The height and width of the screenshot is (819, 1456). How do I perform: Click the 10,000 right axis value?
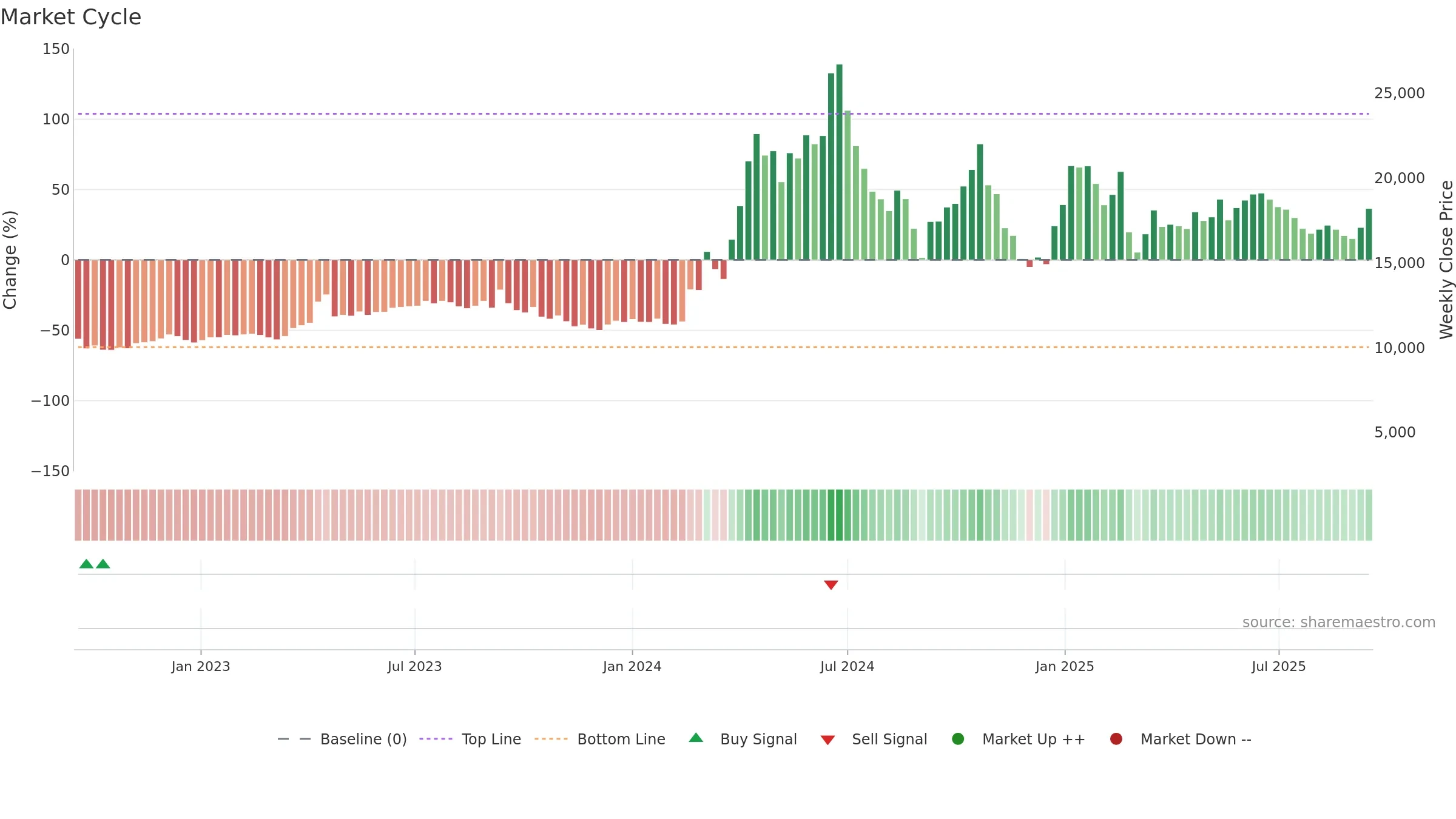click(1400, 348)
